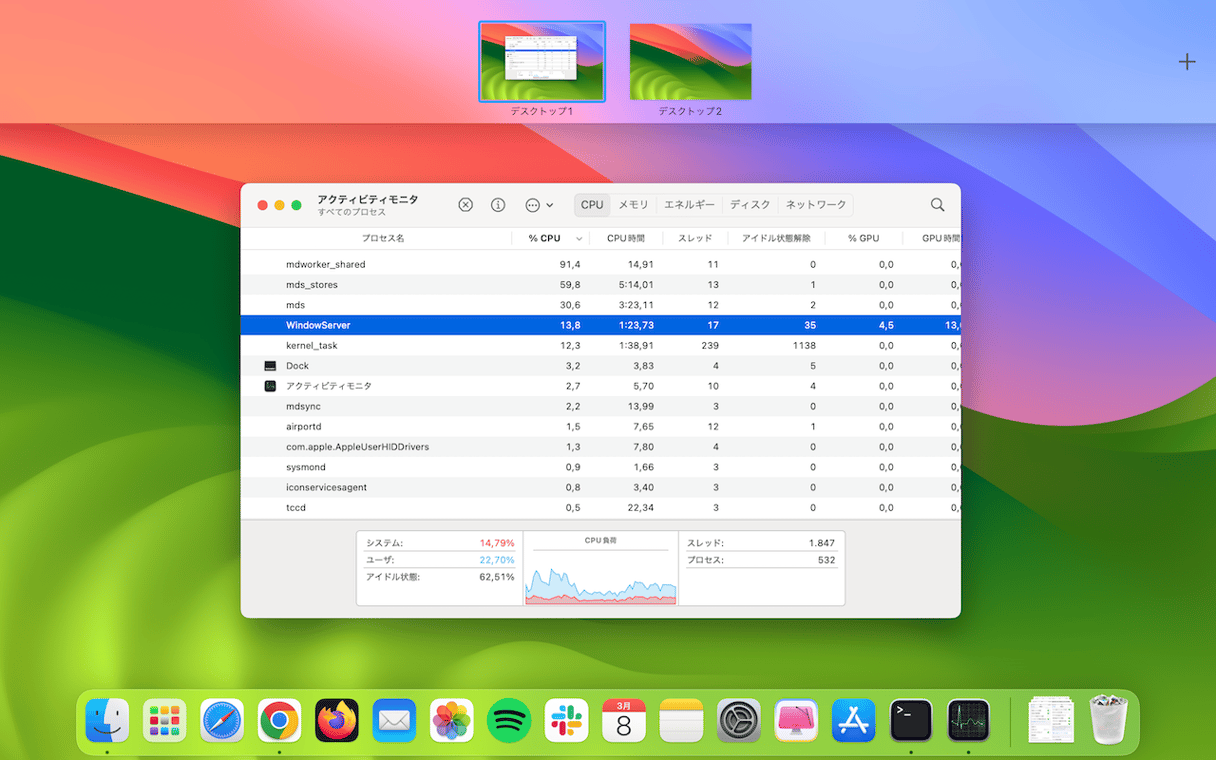Viewport: 1216px width, 760px height.
Task: Open Terminal from the Dock
Action: 911,720
